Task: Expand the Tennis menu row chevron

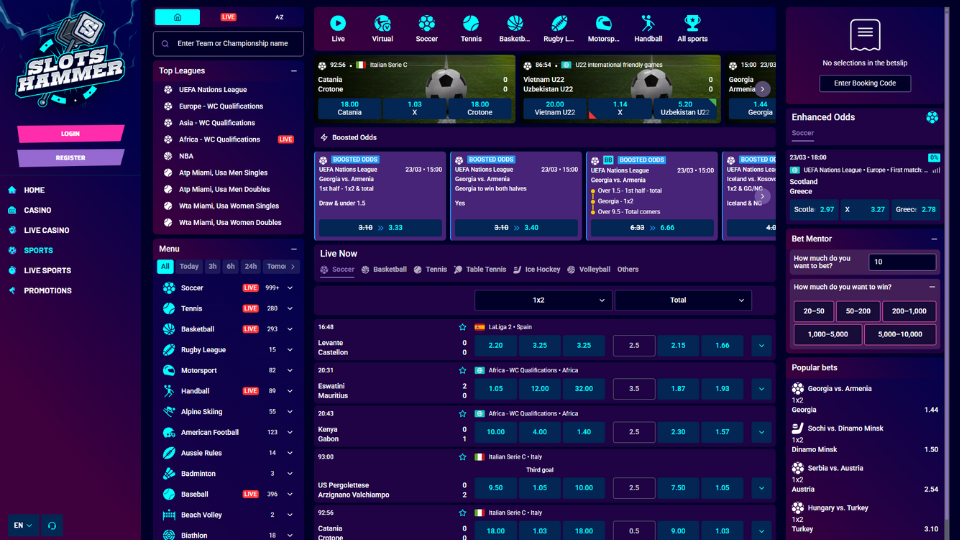Action: pos(290,309)
